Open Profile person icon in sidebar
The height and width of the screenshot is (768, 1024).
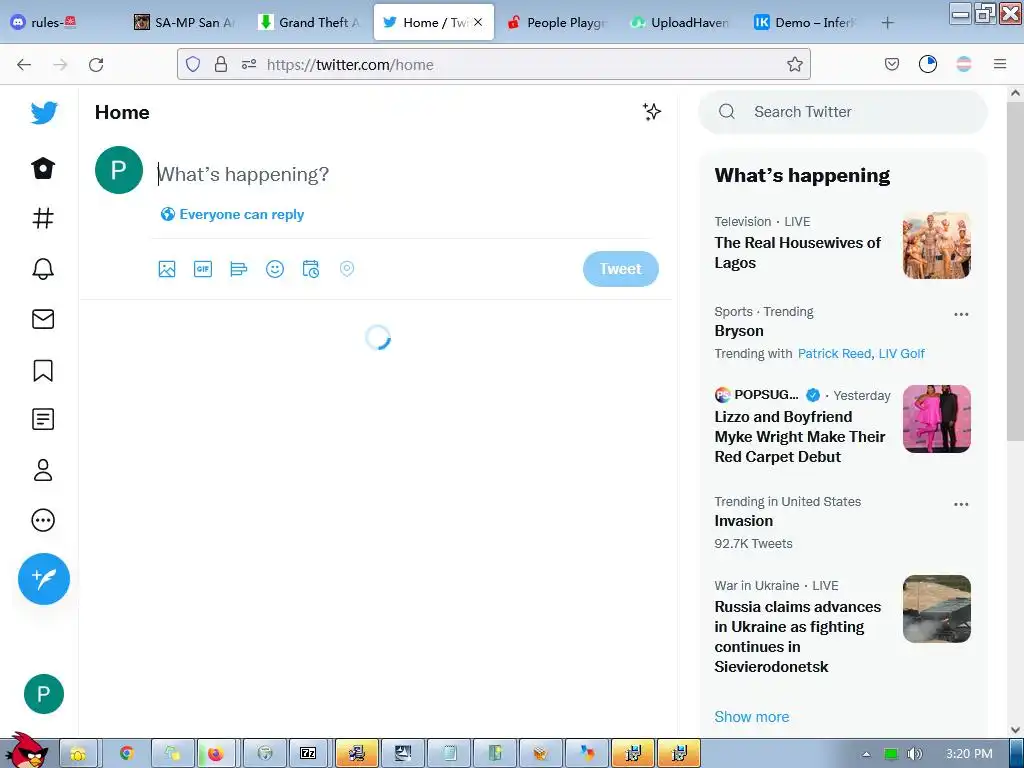point(43,470)
